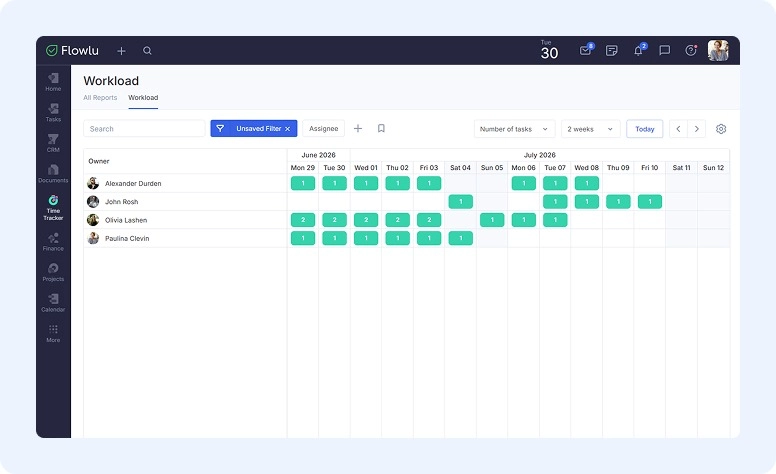Viewport: 776px width, 474px height.
Task: Open global search magnifier in top bar
Action: pos(147,50)
